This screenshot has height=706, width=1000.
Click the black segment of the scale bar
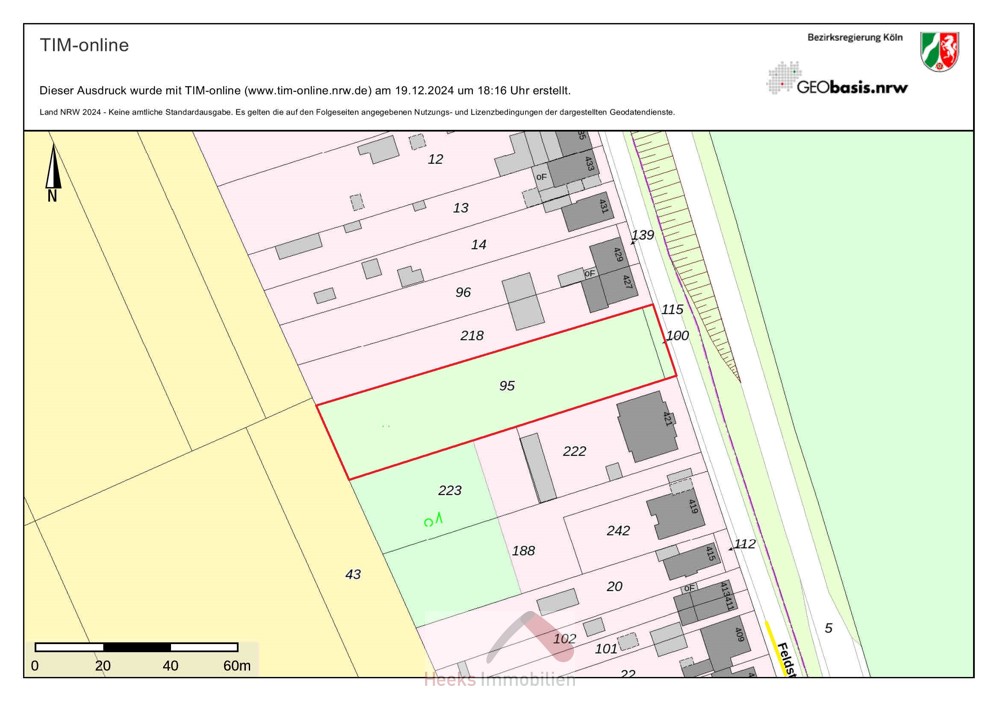[136, 647]
